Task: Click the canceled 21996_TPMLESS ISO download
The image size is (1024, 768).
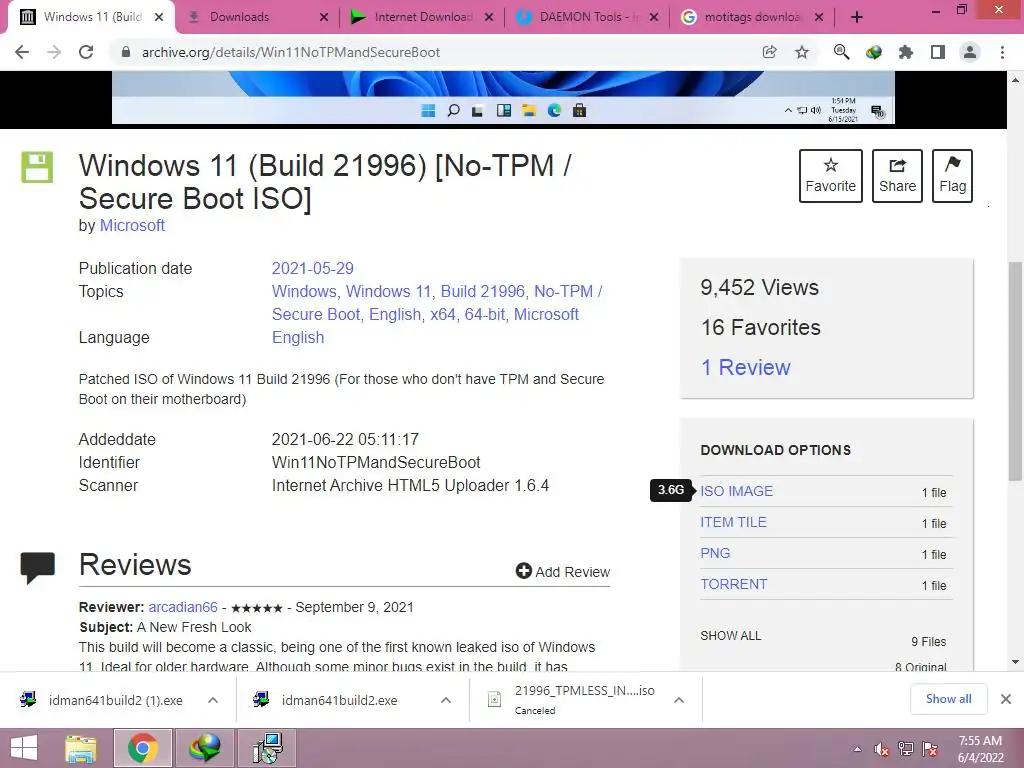Action: pos(573,700)
